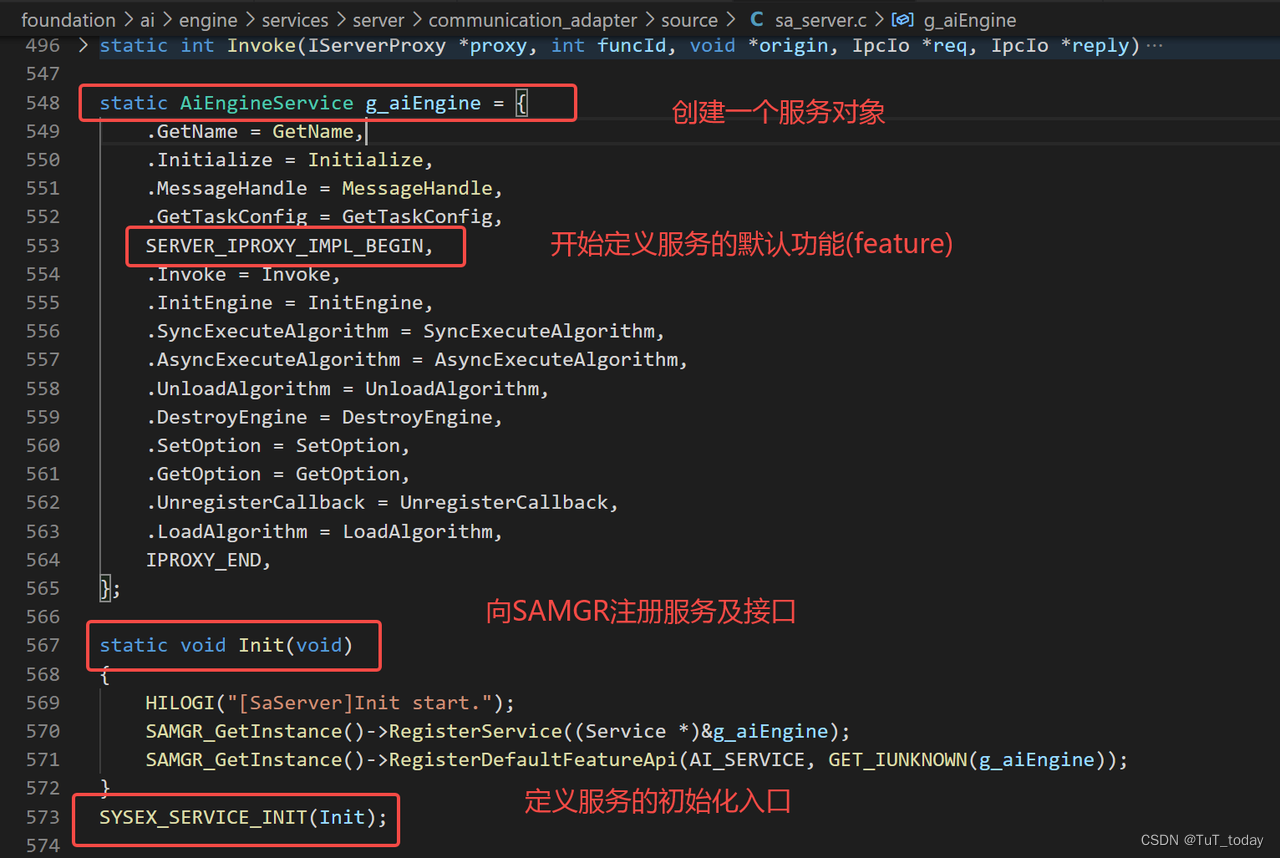Screen dimensions: 1280x858
Task: Click the .GetOption = GetOption line
Action: pyautogui.click(x=278, y=474)
